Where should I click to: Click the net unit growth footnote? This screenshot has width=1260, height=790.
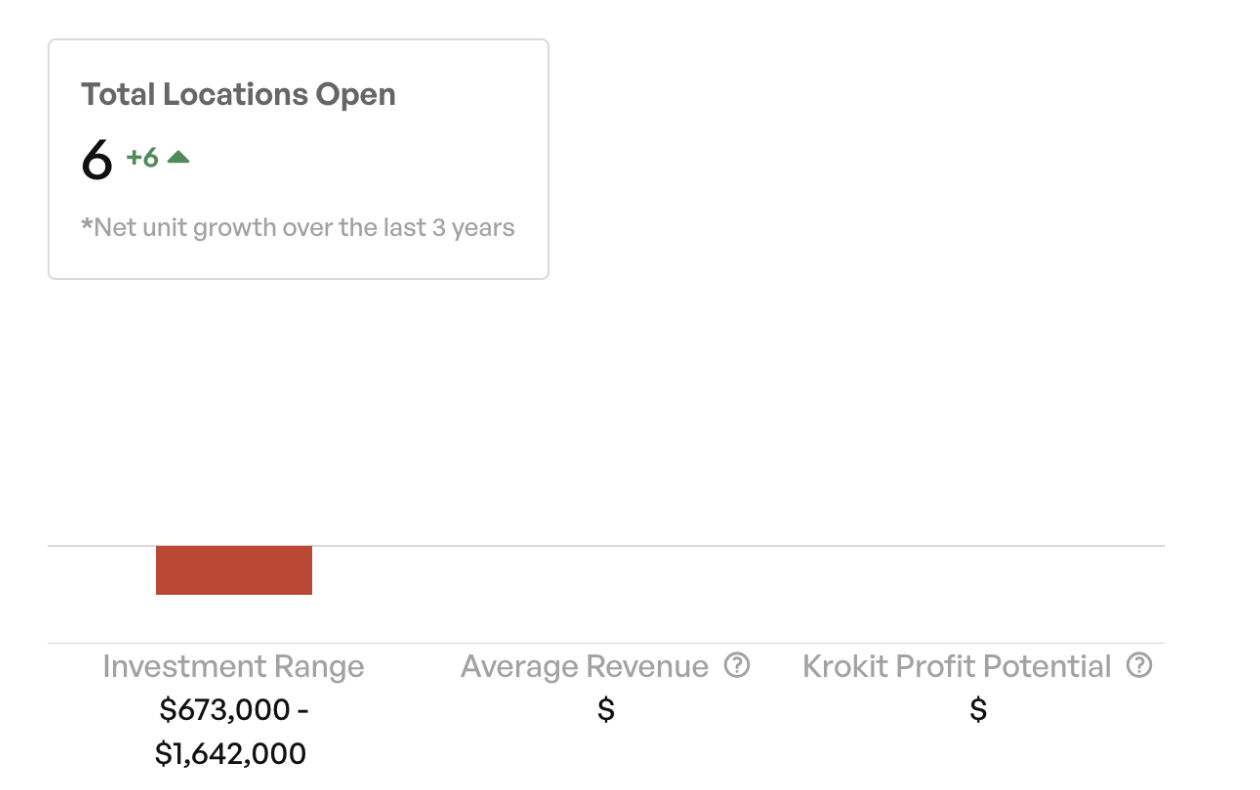tap(298, 228)
